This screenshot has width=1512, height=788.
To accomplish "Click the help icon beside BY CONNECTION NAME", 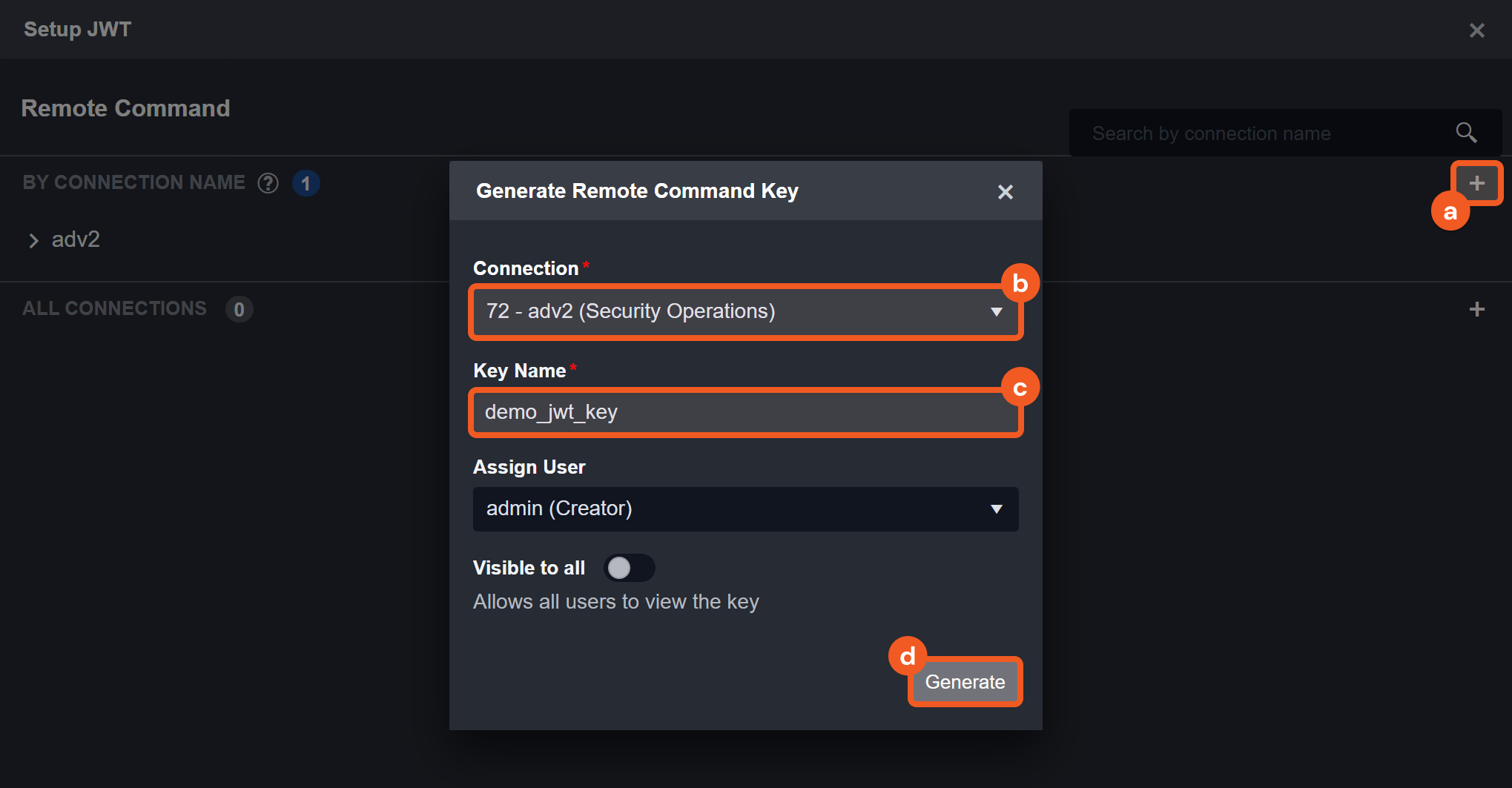I will pos(268,183).
